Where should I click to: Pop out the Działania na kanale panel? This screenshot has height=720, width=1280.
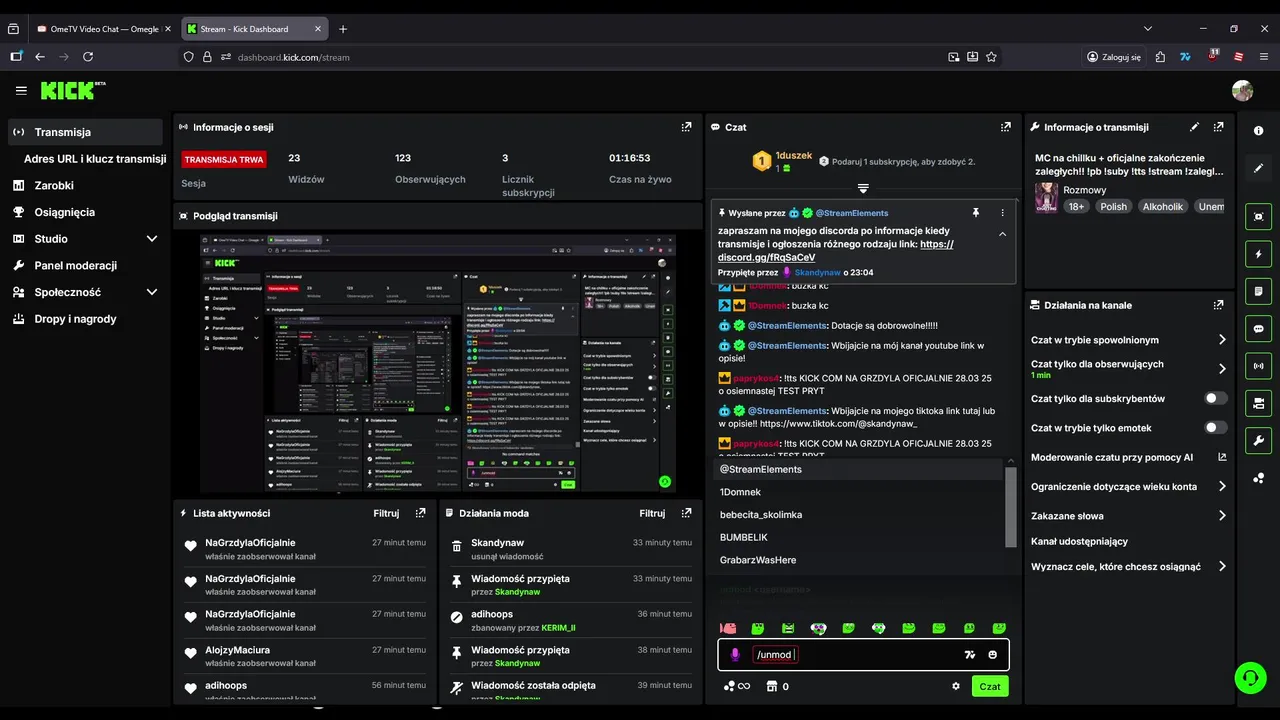[x=1218, y=305]
